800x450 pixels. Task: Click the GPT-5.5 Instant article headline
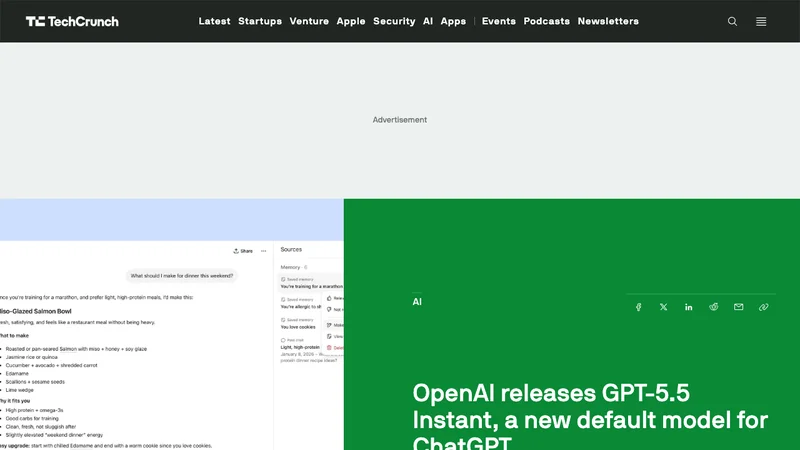pos(590,416)
